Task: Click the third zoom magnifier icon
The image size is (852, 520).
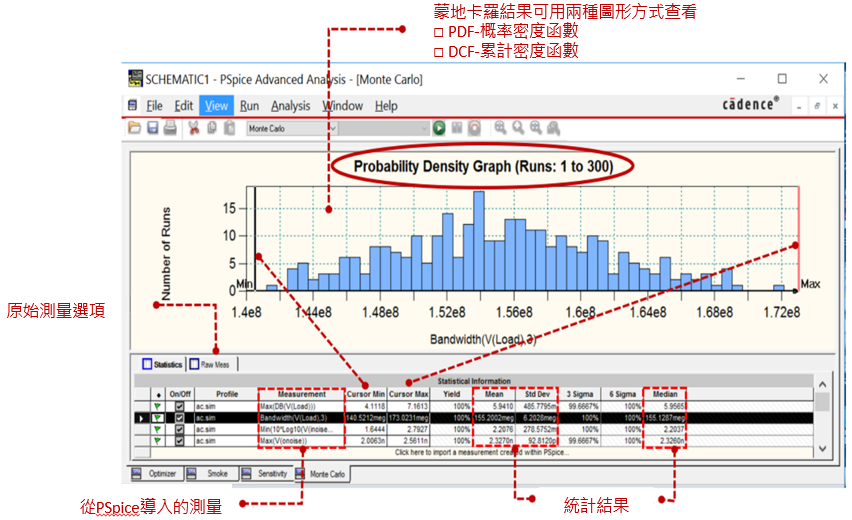Action: 536,128
